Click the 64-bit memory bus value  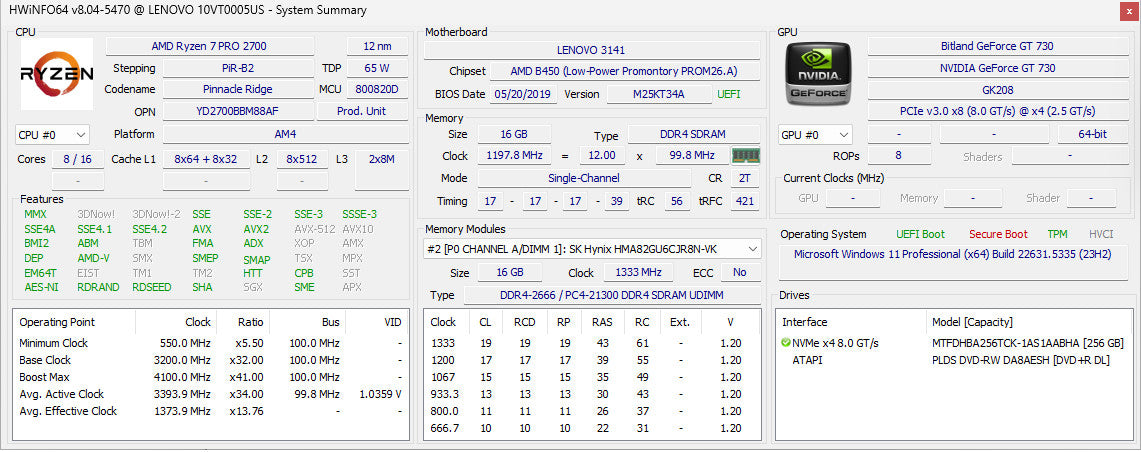point(1092,135)
